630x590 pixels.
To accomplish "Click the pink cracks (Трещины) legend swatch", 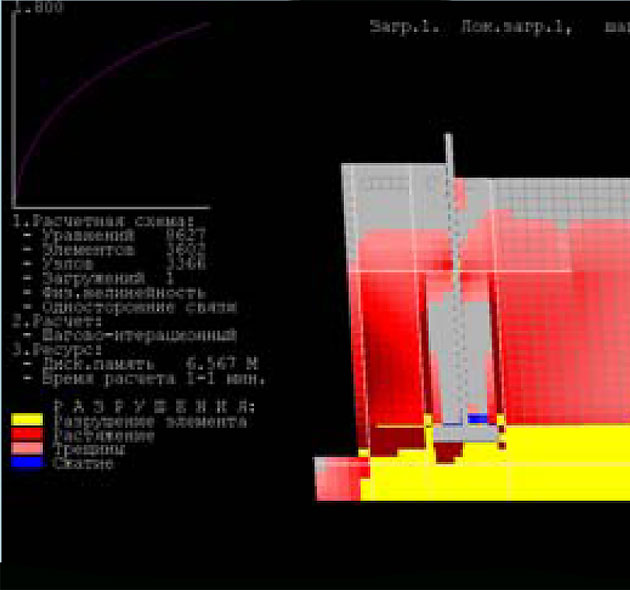I will pos(27,449).
